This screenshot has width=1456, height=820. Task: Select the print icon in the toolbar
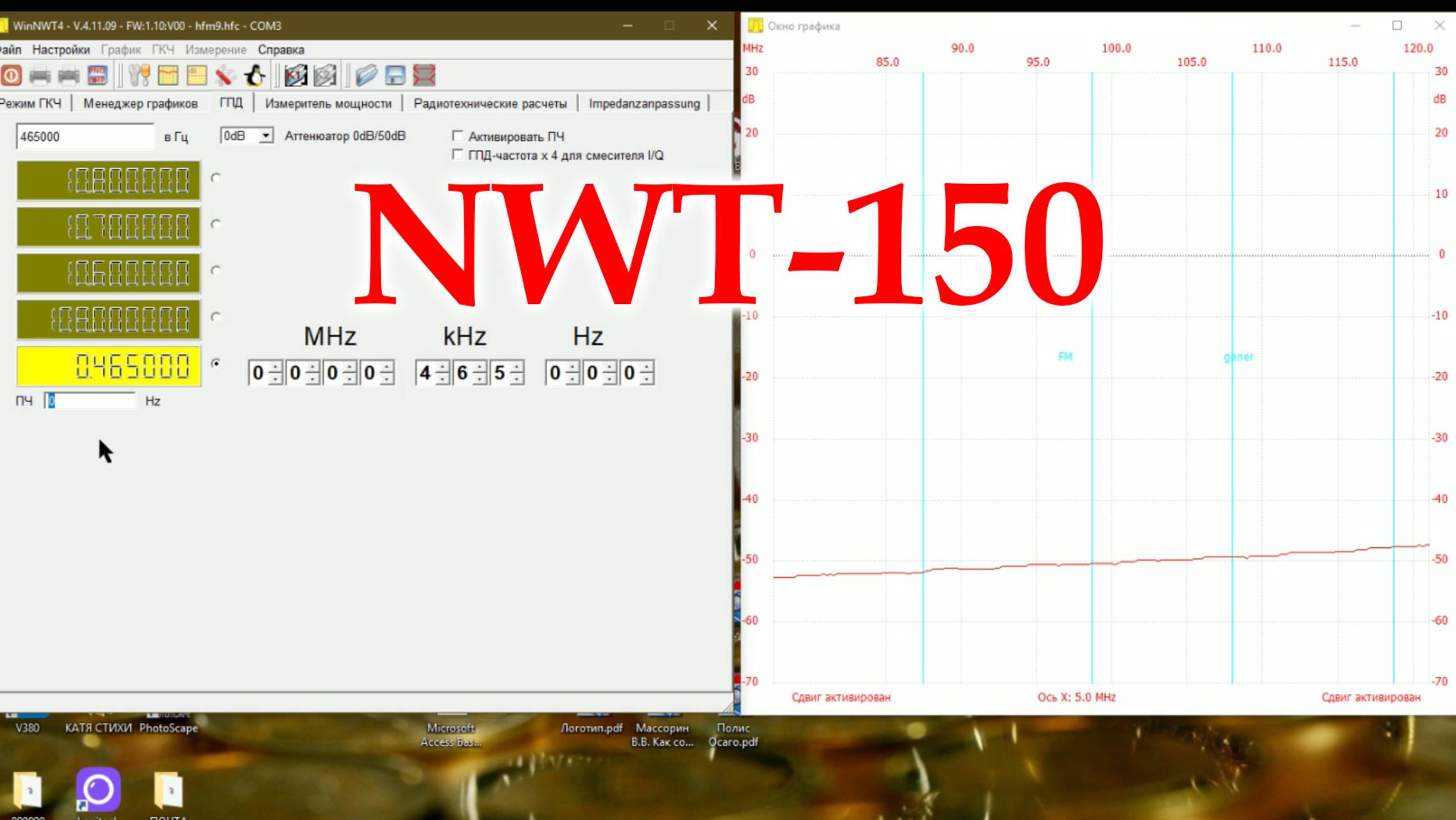tap(41, 75)
